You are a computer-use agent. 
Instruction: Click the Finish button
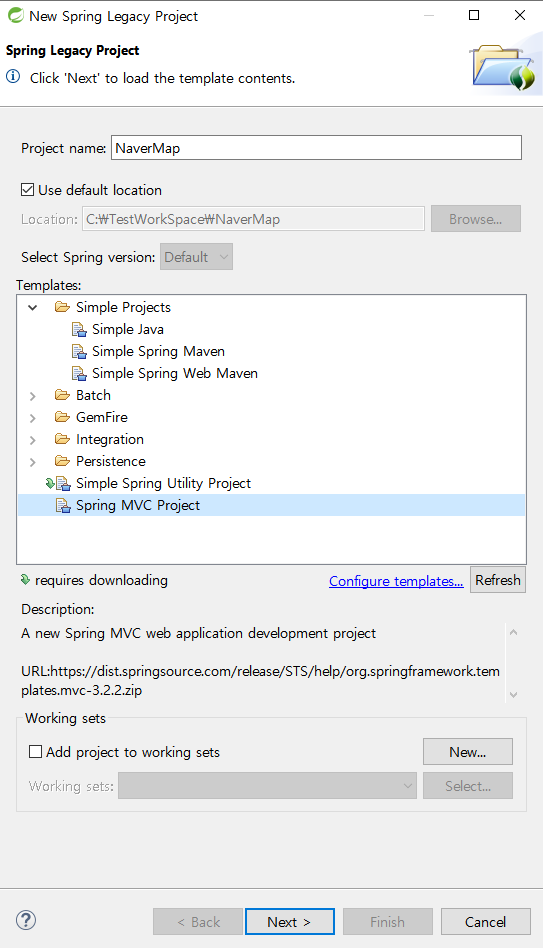[x=388, y=921]
